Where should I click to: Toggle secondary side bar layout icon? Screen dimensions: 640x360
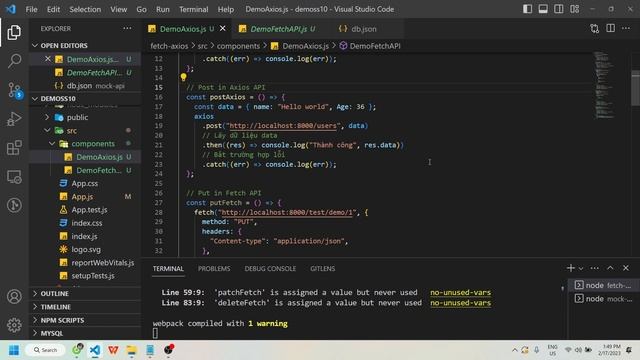click(x=559, y=9)
